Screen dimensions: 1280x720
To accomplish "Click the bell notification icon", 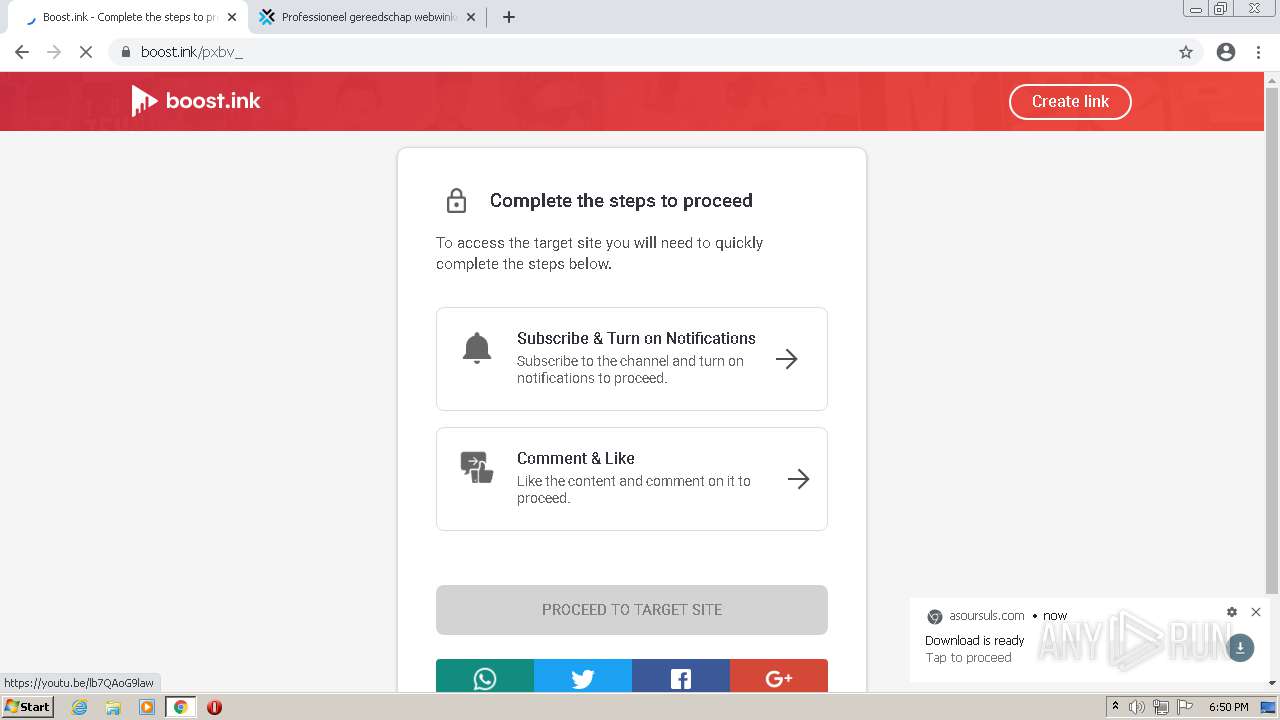I will (x=477, y=348).
